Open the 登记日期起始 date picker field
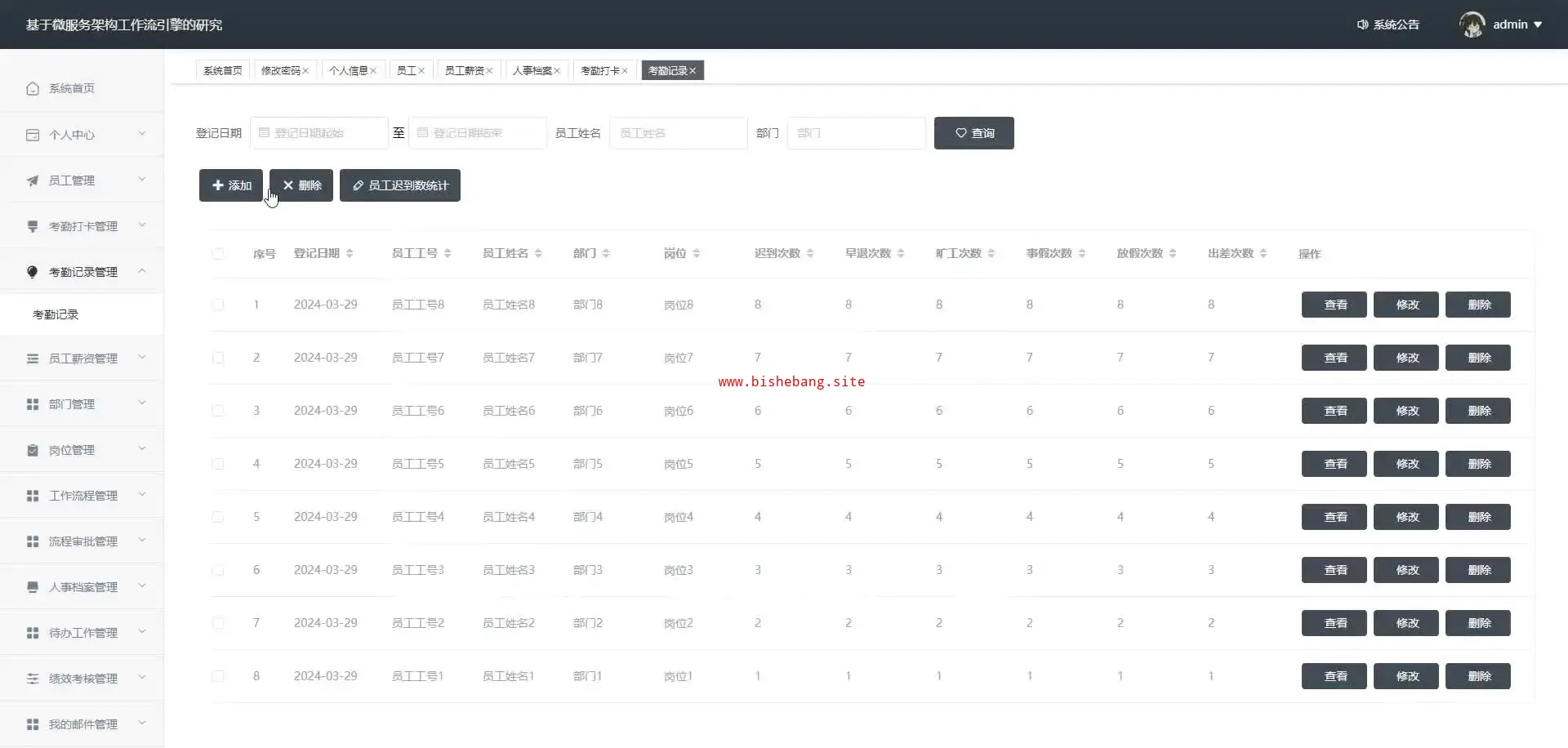Image resolution: width=1568 pixels, height=748 pixels. pos(319,133)
